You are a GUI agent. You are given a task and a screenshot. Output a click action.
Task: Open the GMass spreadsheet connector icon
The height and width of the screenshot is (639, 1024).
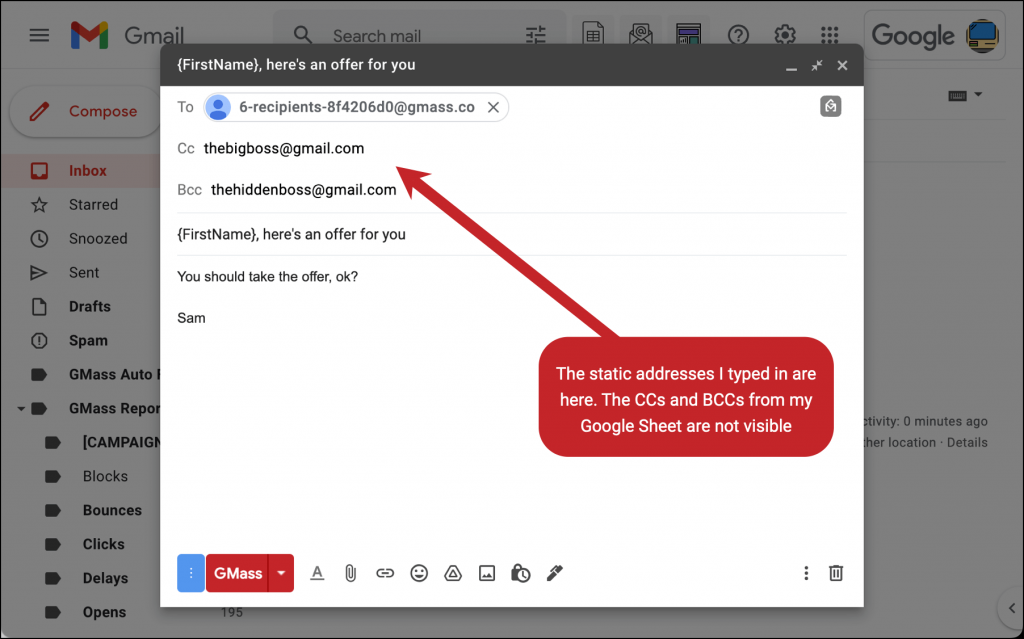(592, 33)
